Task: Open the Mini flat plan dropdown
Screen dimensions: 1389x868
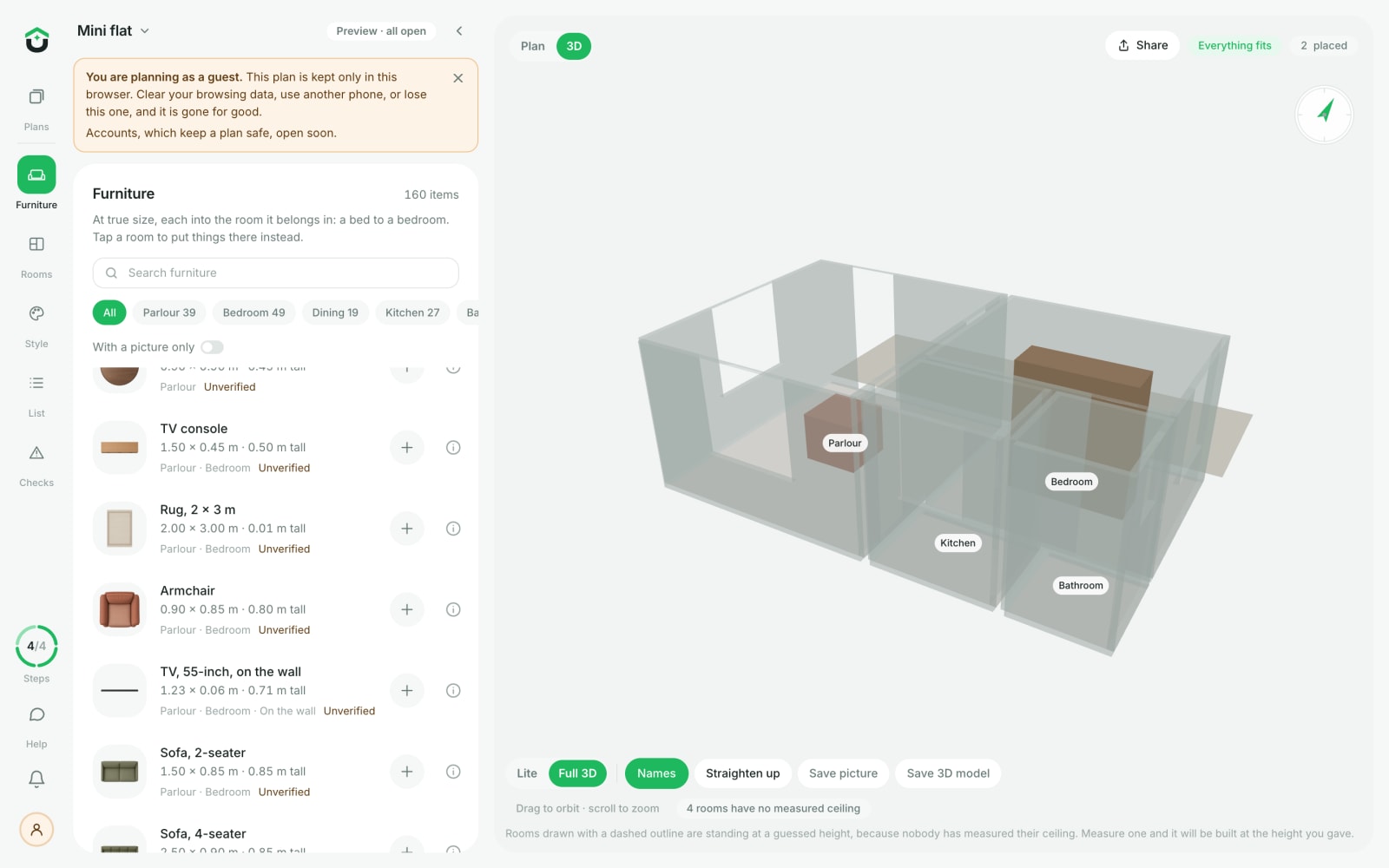Action: [x=113, y=30]
